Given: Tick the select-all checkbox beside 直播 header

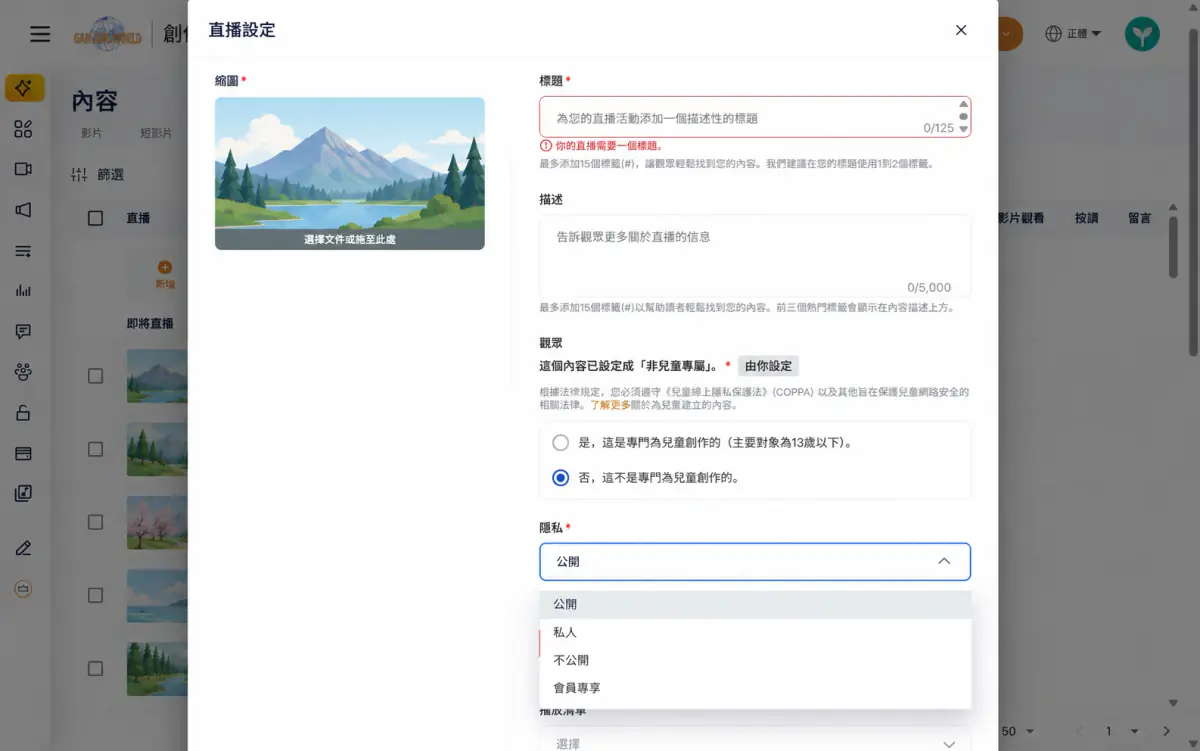Looking at the screenshot, I should [96, 218].
